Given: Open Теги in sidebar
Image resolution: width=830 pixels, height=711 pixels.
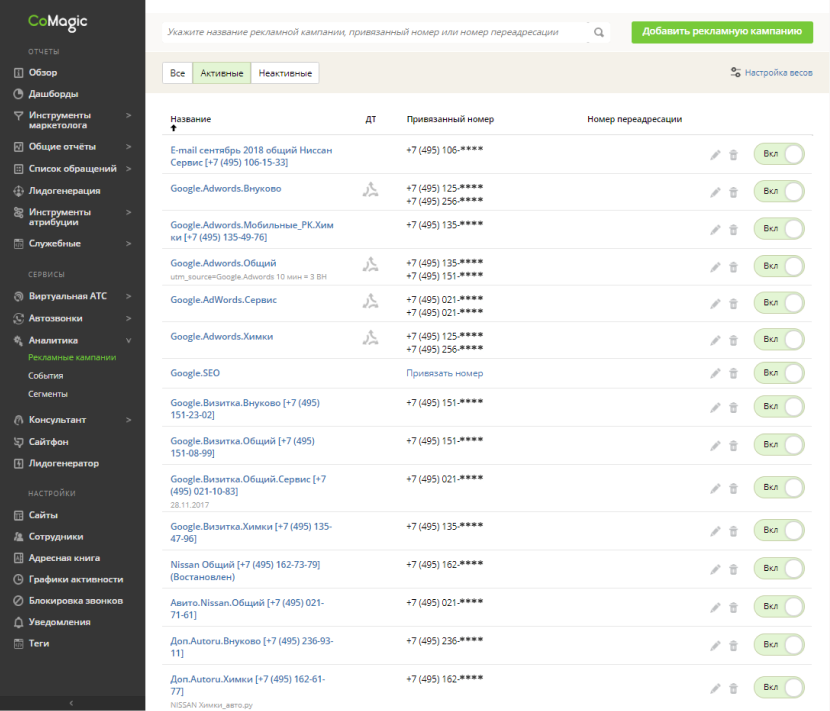Looking at the screenshot, I should click(x=39, y=644).
